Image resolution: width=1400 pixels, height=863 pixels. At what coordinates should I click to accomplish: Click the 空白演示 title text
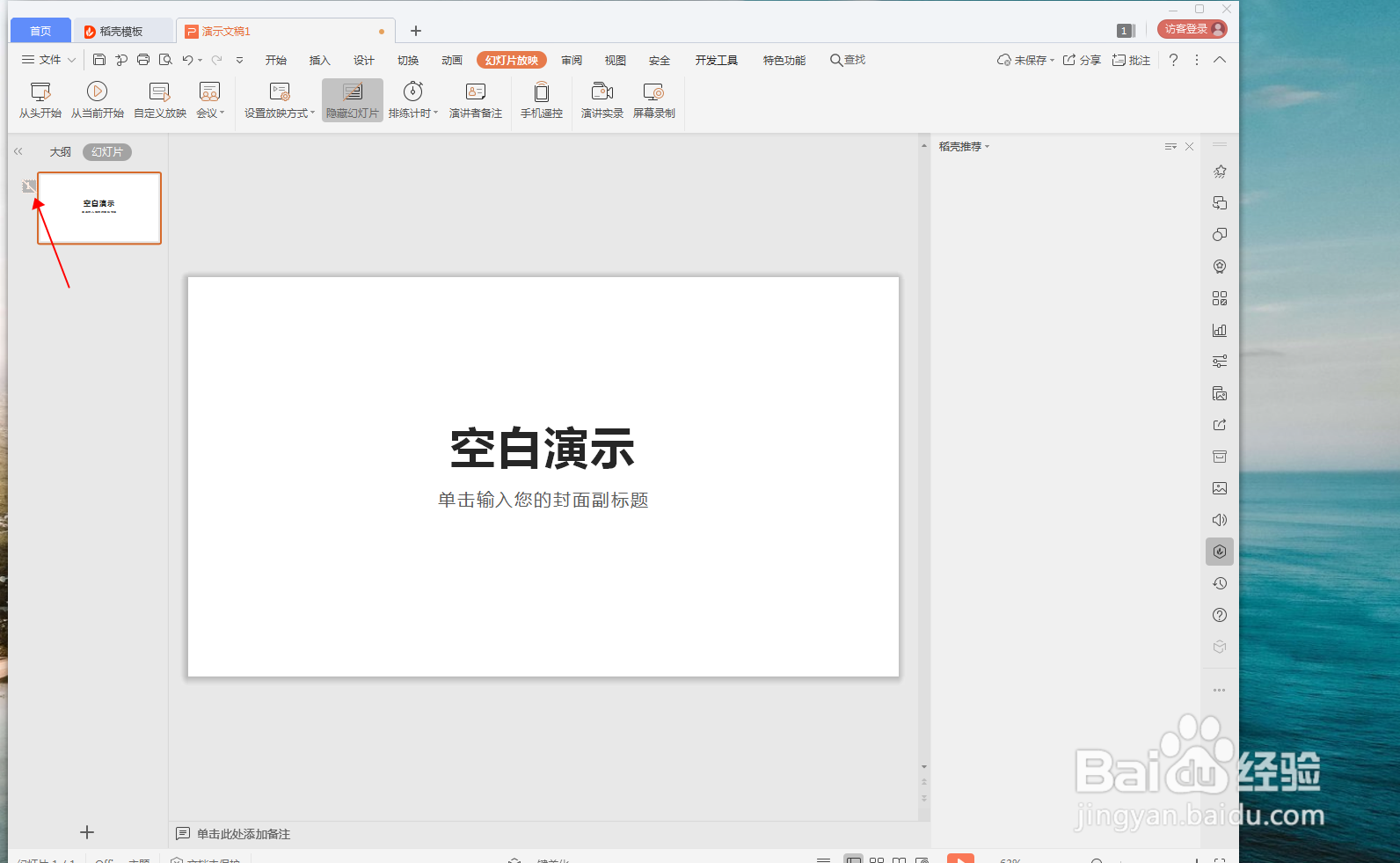(x=543, y=449)
